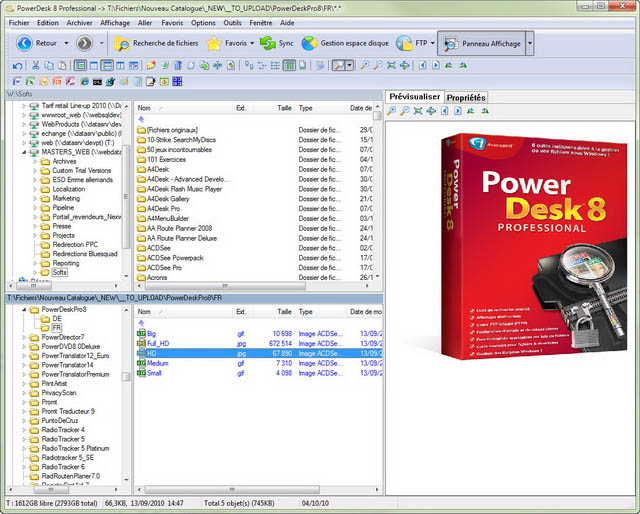Open the viewer pane button dropdown arrow
This screenshot has width=640, height=514.
click(x=349, y=65)
